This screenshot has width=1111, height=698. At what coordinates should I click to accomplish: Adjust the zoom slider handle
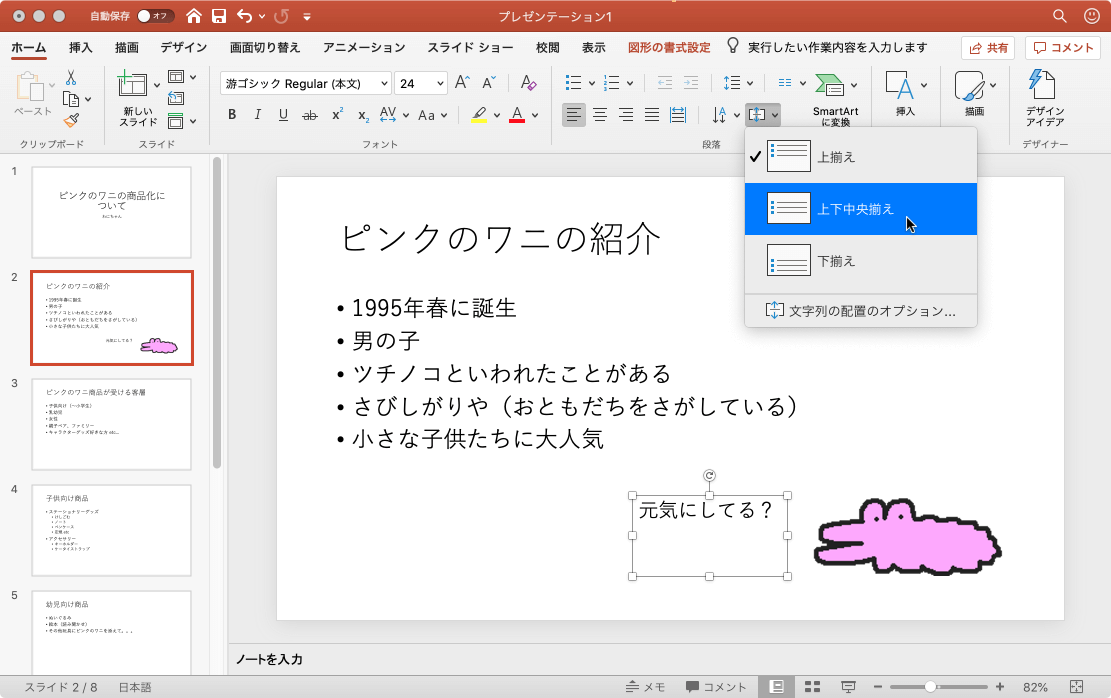tap(930, 687)
